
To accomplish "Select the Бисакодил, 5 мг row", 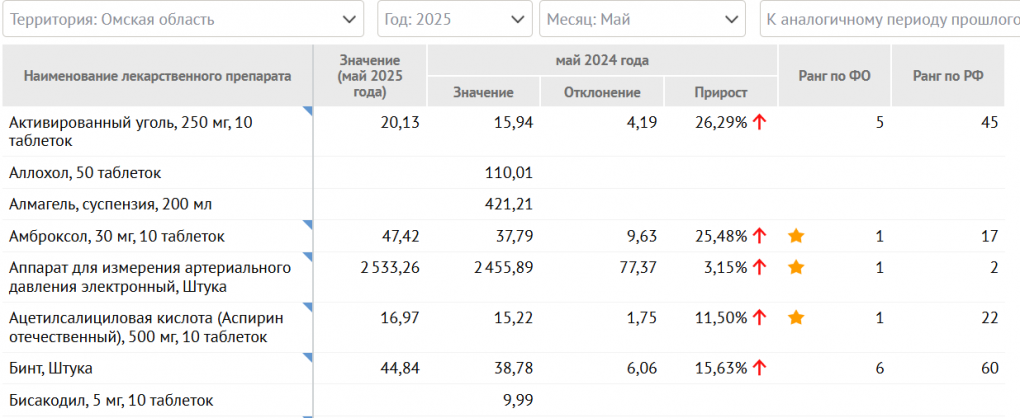I will (x=110, y=400).
